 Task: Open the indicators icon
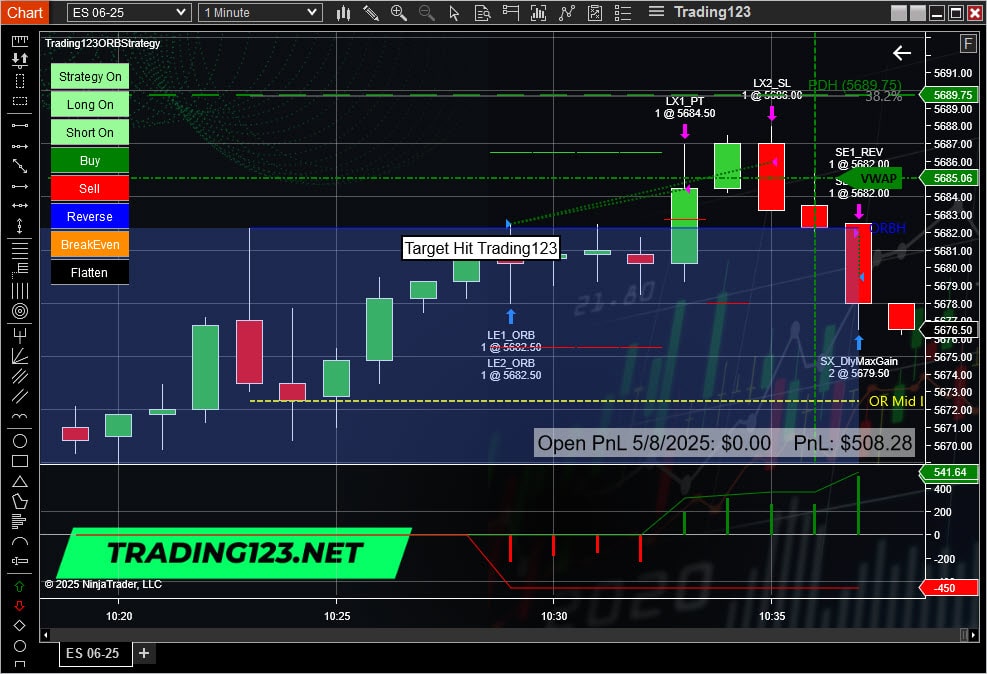(567, 13)
